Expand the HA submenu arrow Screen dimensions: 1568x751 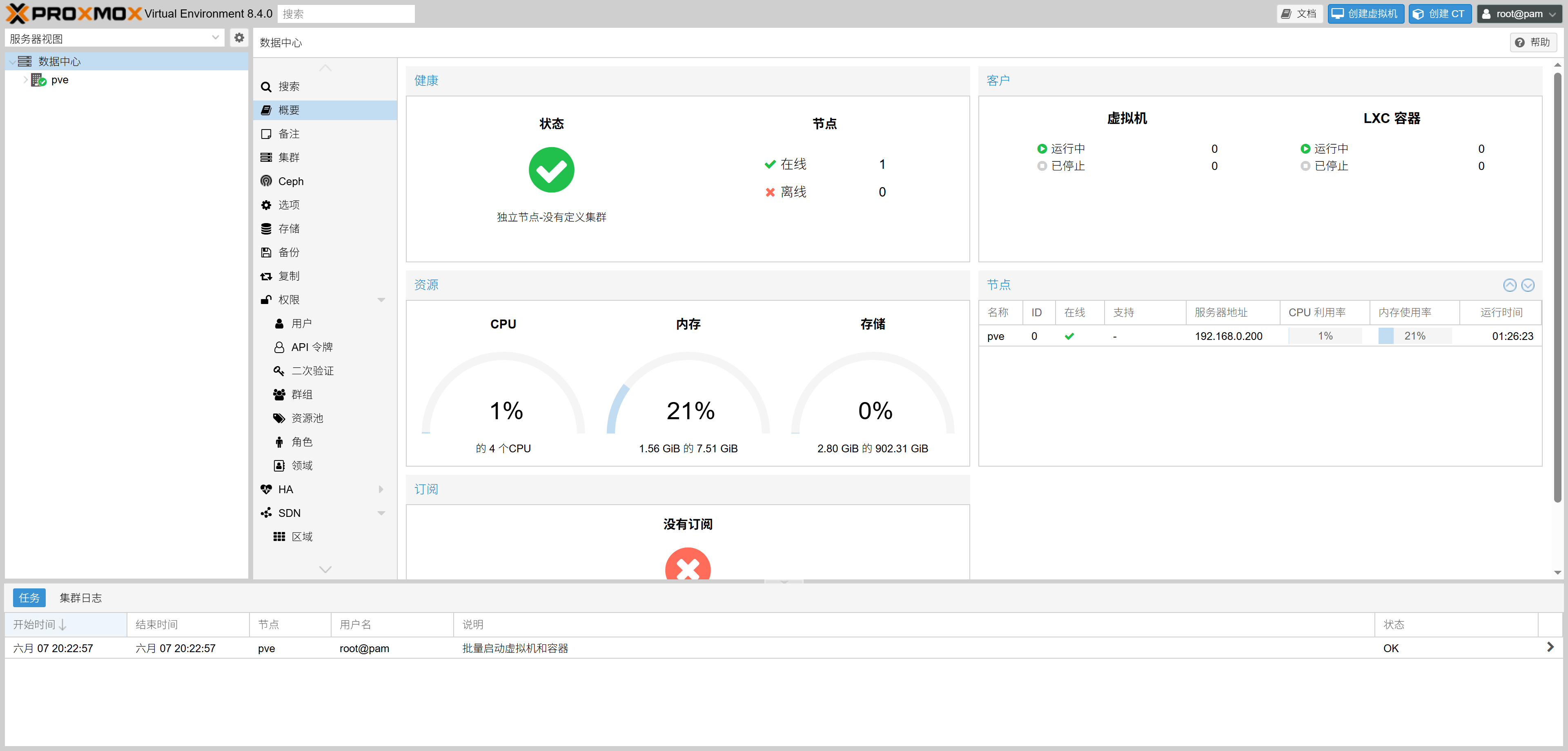(381, 489)
